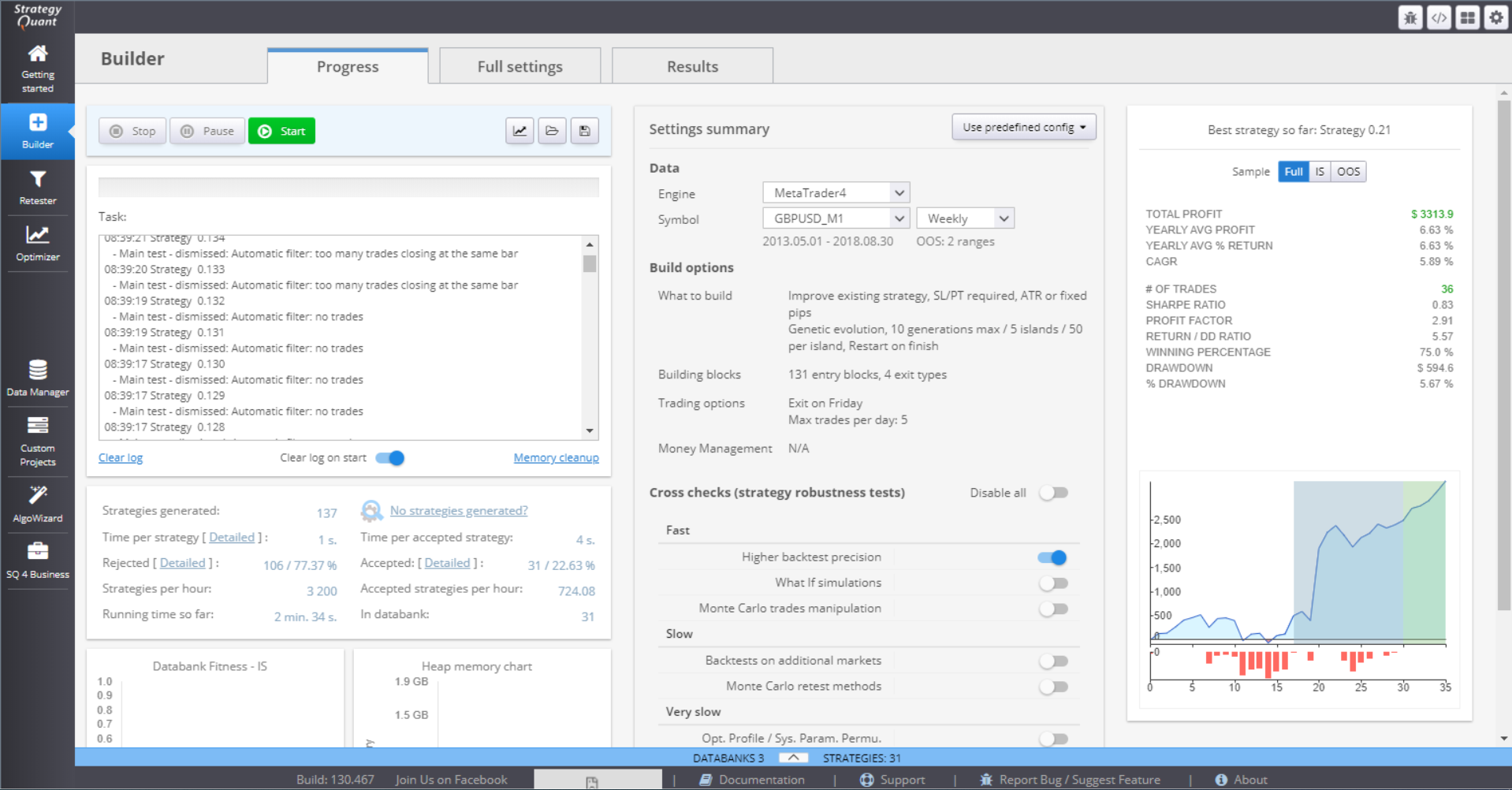1512x790 pixels.
Task: Expand the databanks panel chevron
Action: pos(794,758)
